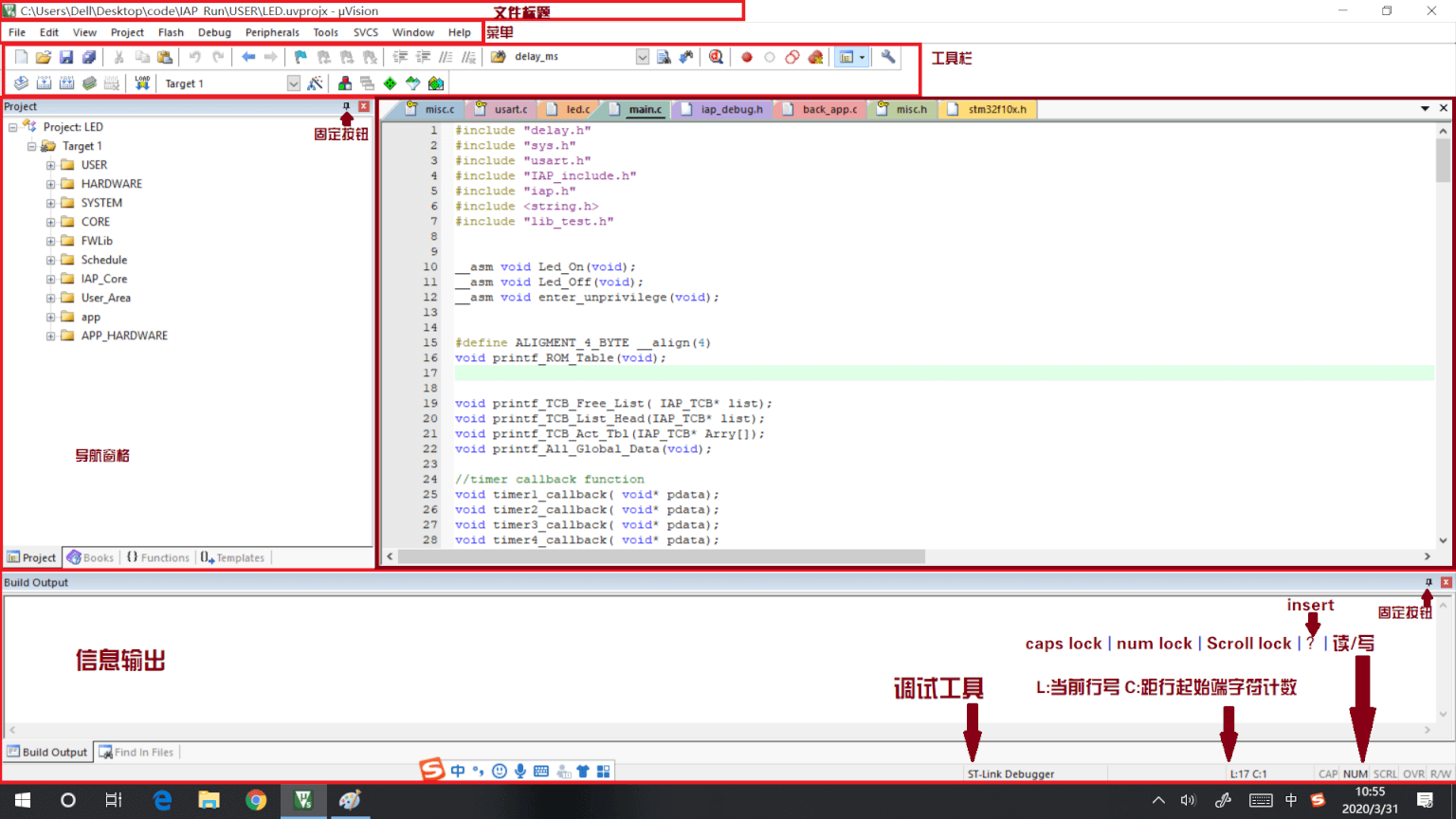
Task: Open Manage Run-Time Environment green diamond icon
Action: point(390,83)
